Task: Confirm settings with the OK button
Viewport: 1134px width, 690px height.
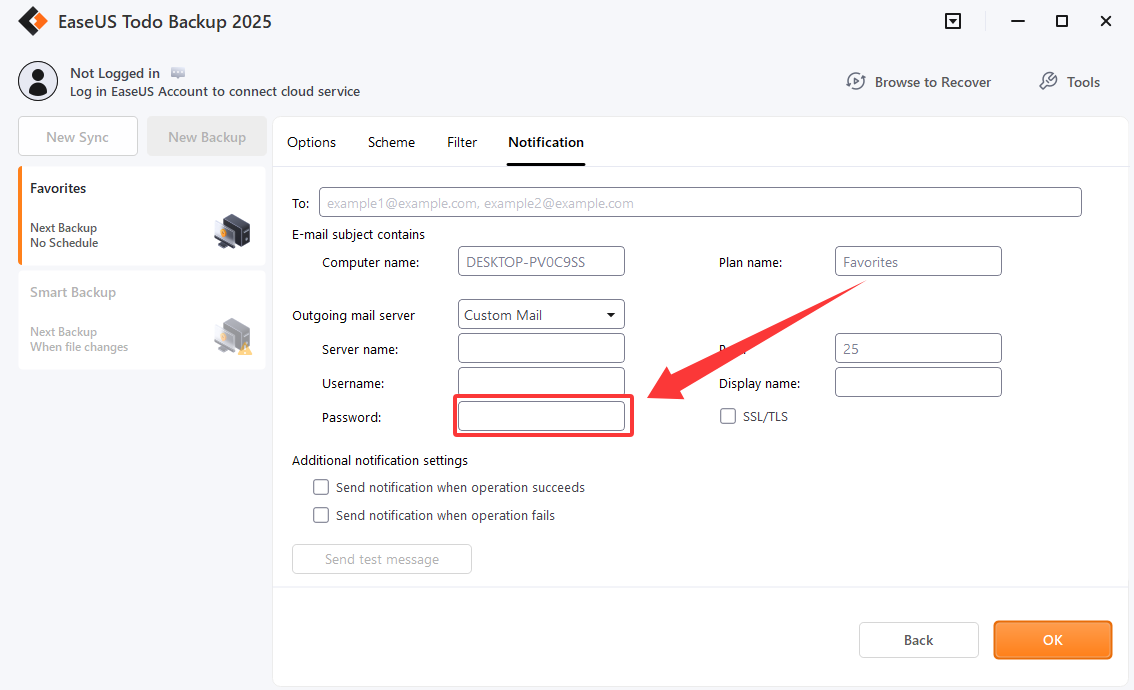Action: pyautogui.click(x=1052, y=640)
